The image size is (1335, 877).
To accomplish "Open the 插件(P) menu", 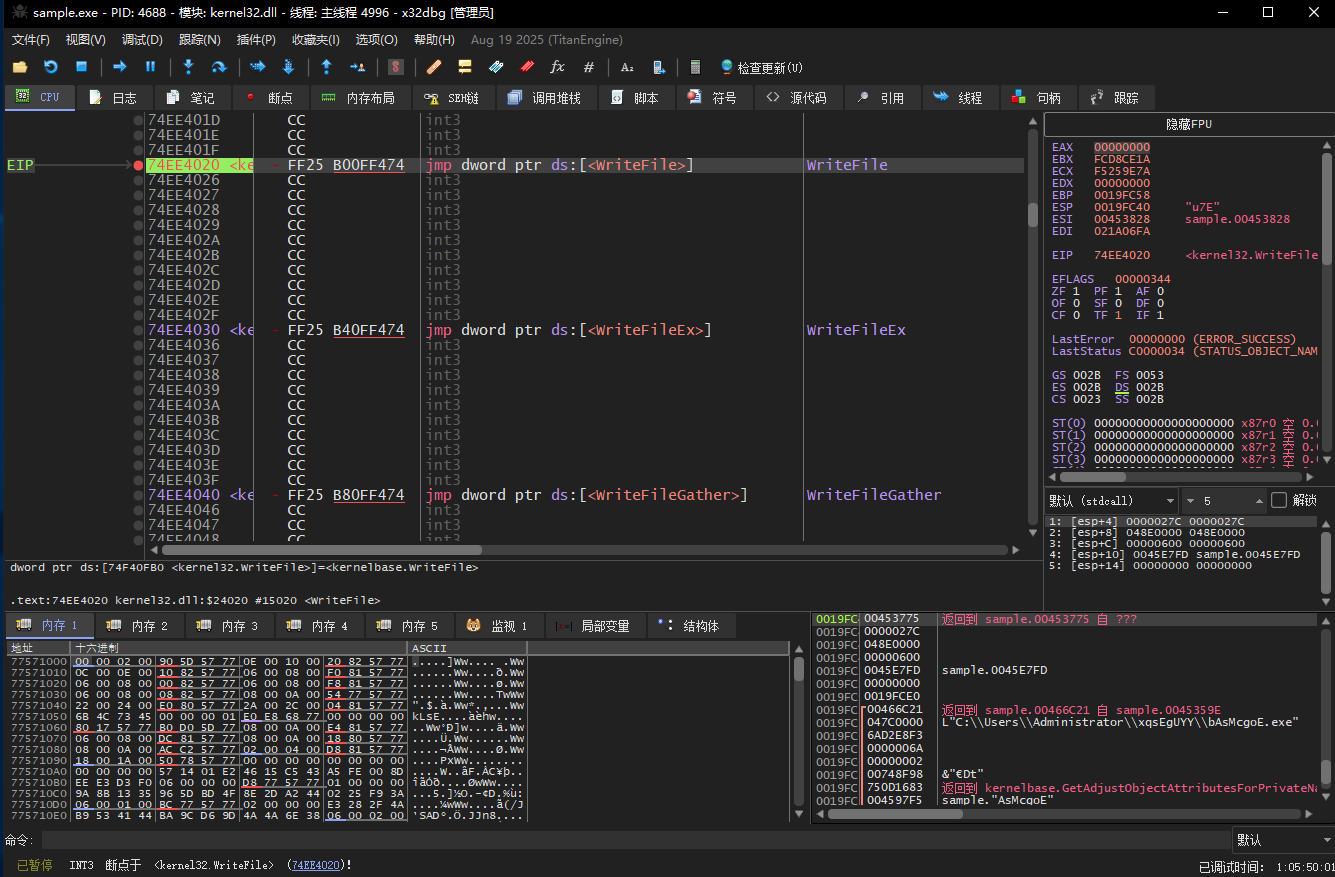I will (x=256, y=40).
